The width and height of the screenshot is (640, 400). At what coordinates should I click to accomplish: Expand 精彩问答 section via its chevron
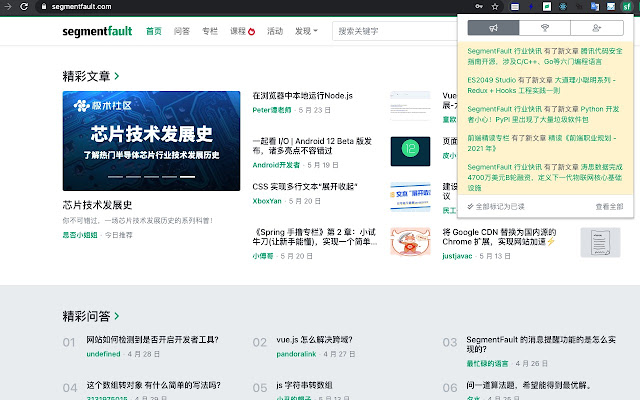click(117, 316)
